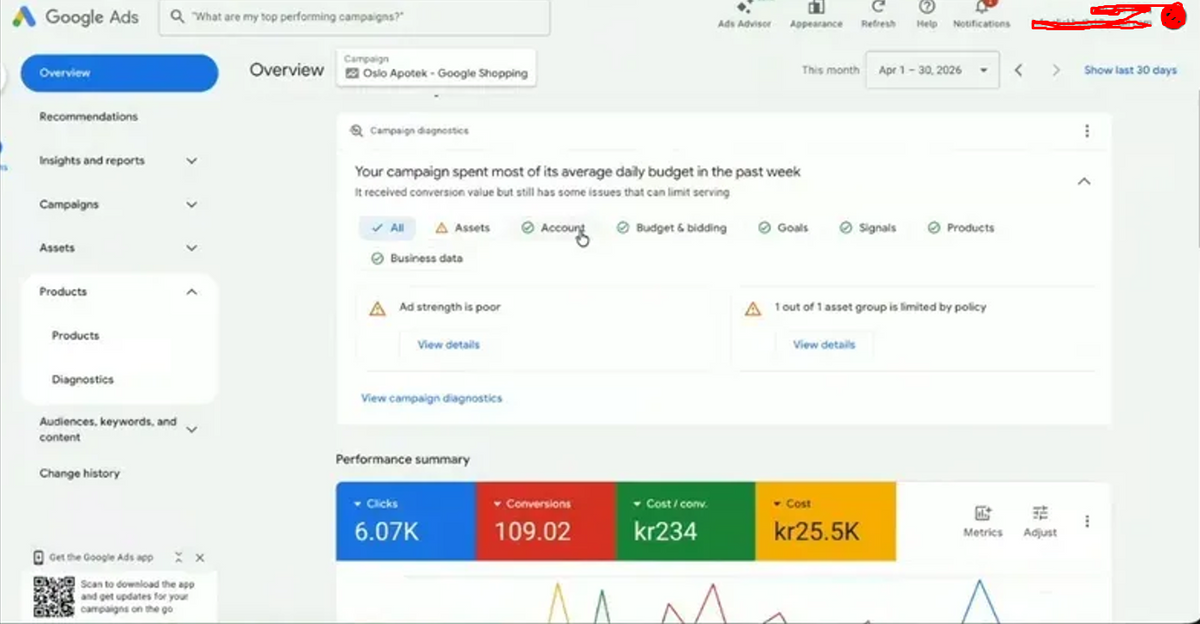Open Ads Advisor
1200x624 pixels.
[x=744, y=14]
